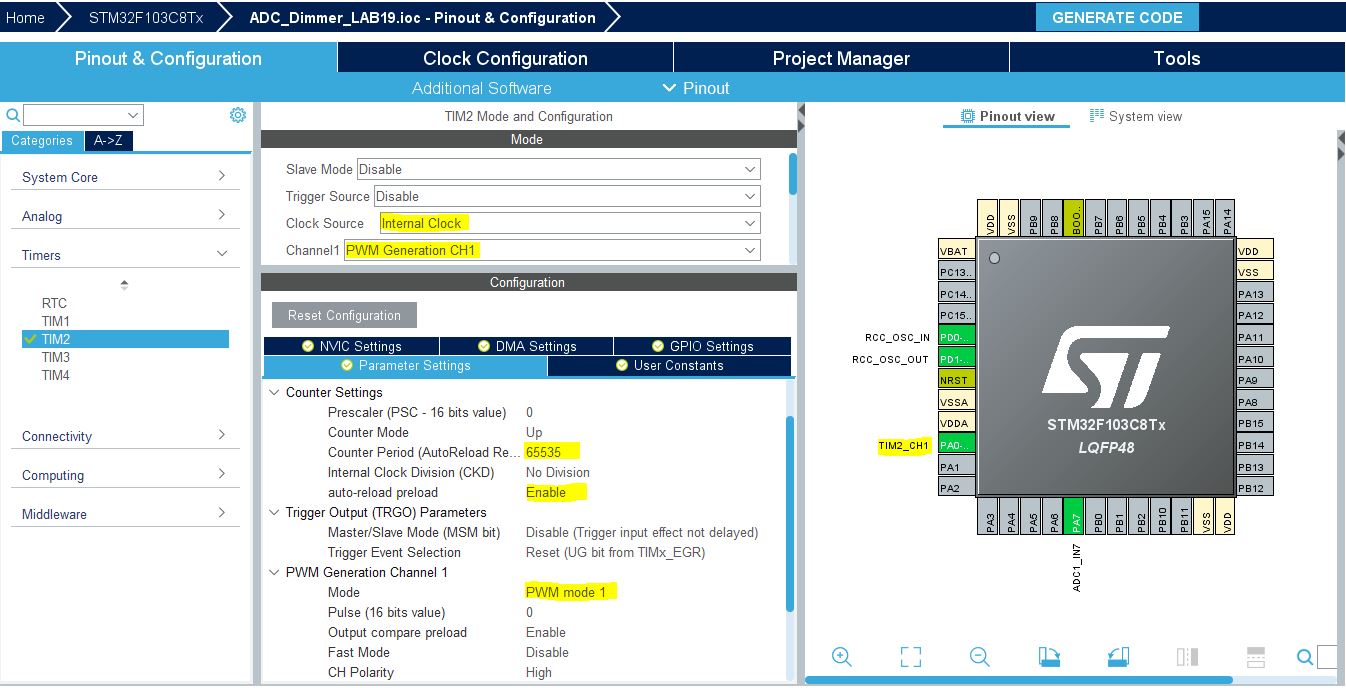Screen dimensions: 1346x688
Task: Open Additional Software
Action: 481,88
